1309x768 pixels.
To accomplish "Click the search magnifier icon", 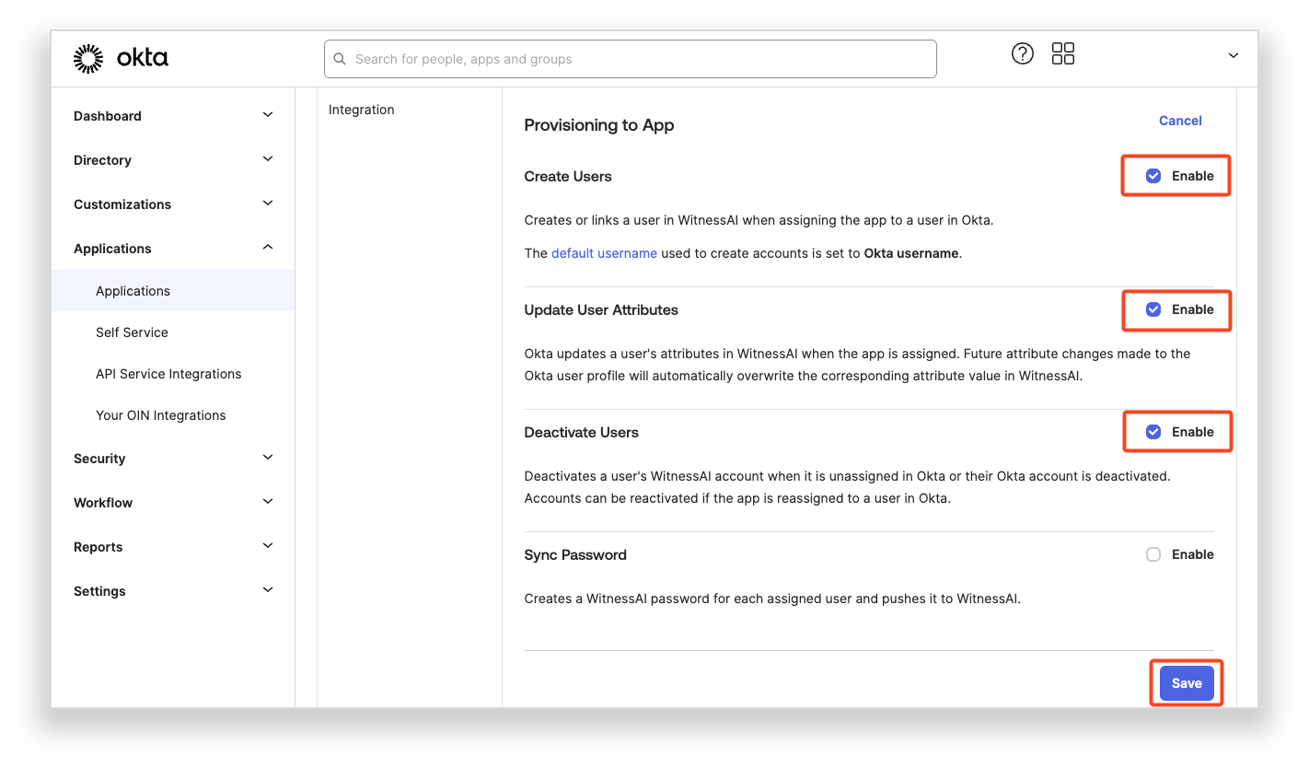I will (x=340, y=59).
